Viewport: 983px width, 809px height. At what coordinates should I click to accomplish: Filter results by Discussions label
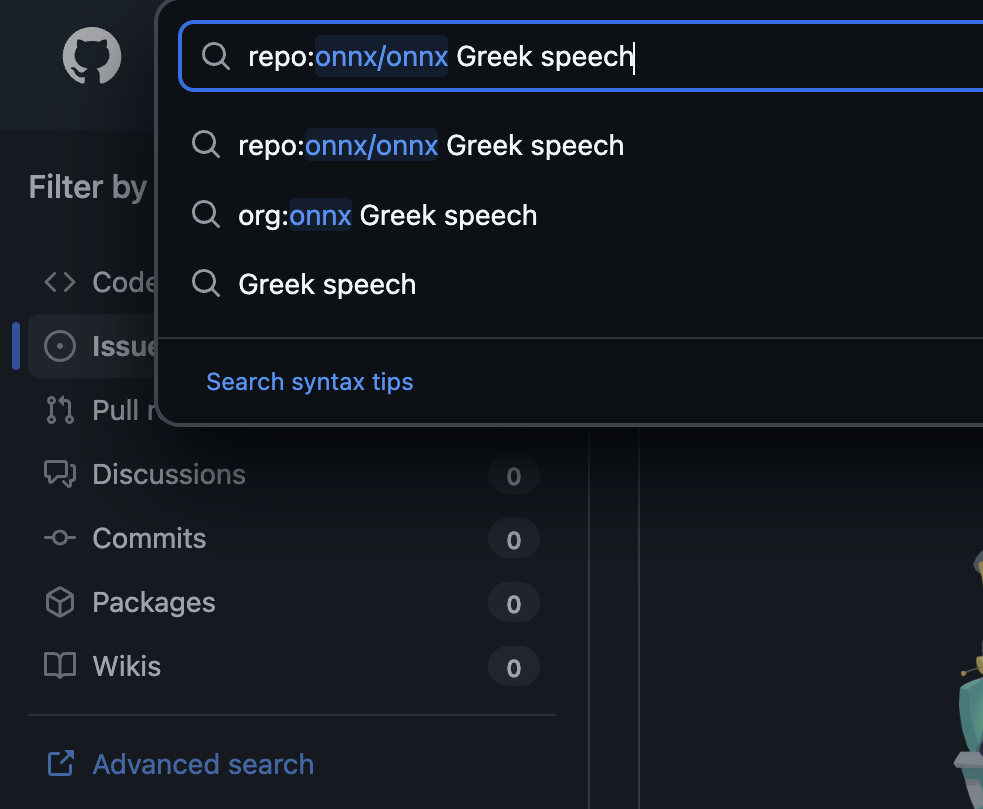(168, 474)
